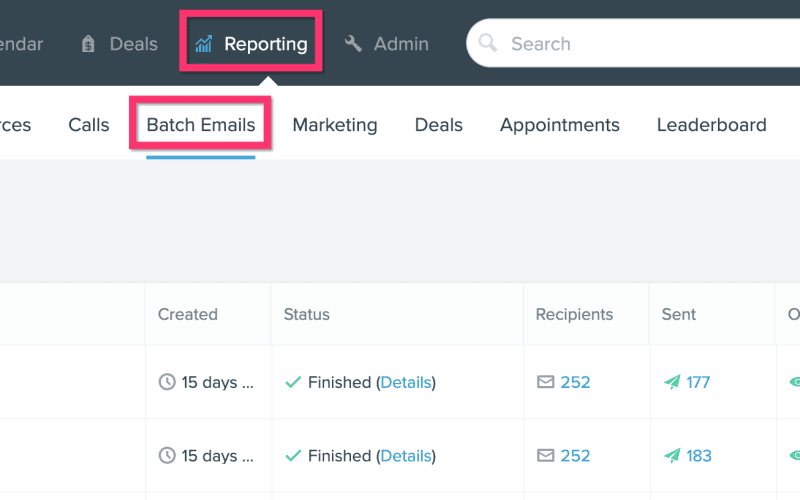This screenshot has height=500, width=800.
Task: Click the 252 recipients count in first row
Action: 575,382
